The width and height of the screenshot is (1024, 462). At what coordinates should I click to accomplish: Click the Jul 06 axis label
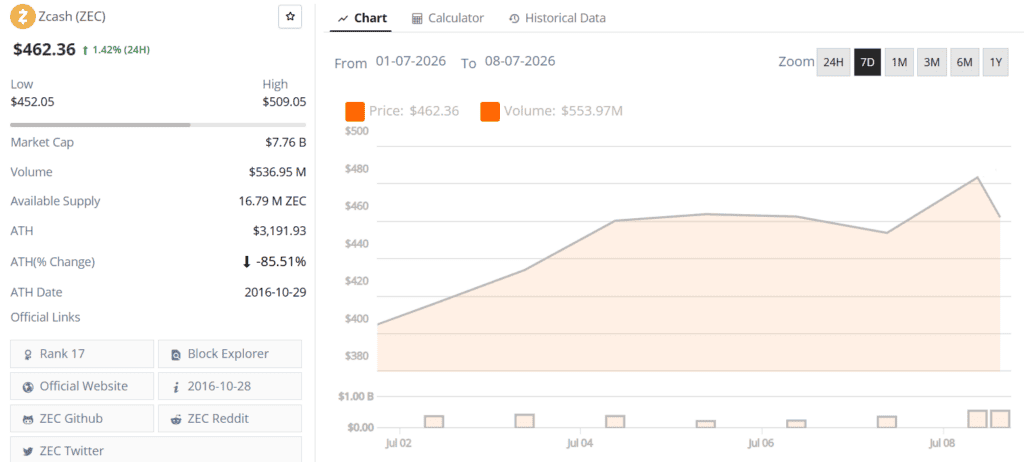coord(761,444)
